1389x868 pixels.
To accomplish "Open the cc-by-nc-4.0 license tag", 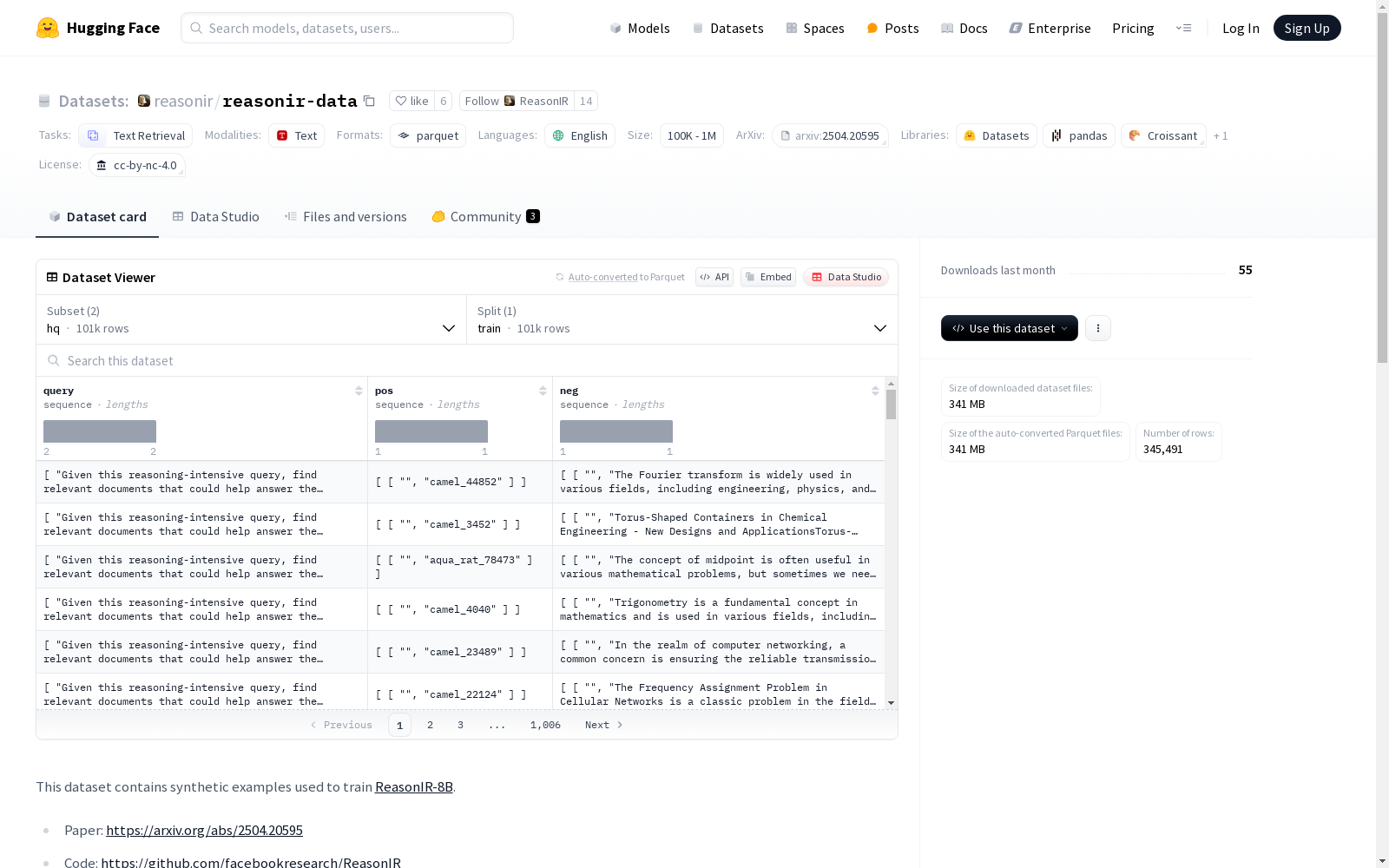I will click(137, 165).
